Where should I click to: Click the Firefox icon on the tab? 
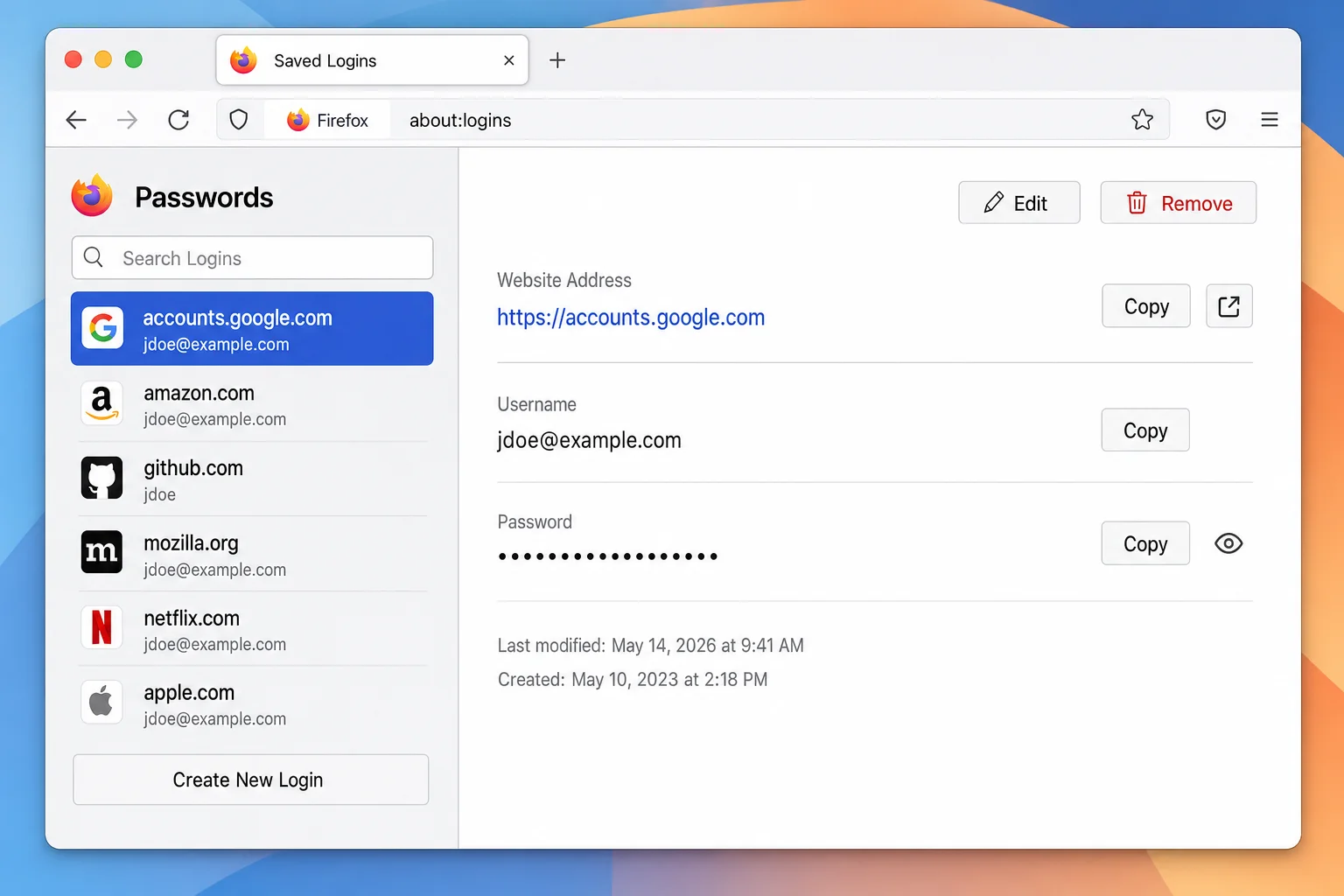243,60
